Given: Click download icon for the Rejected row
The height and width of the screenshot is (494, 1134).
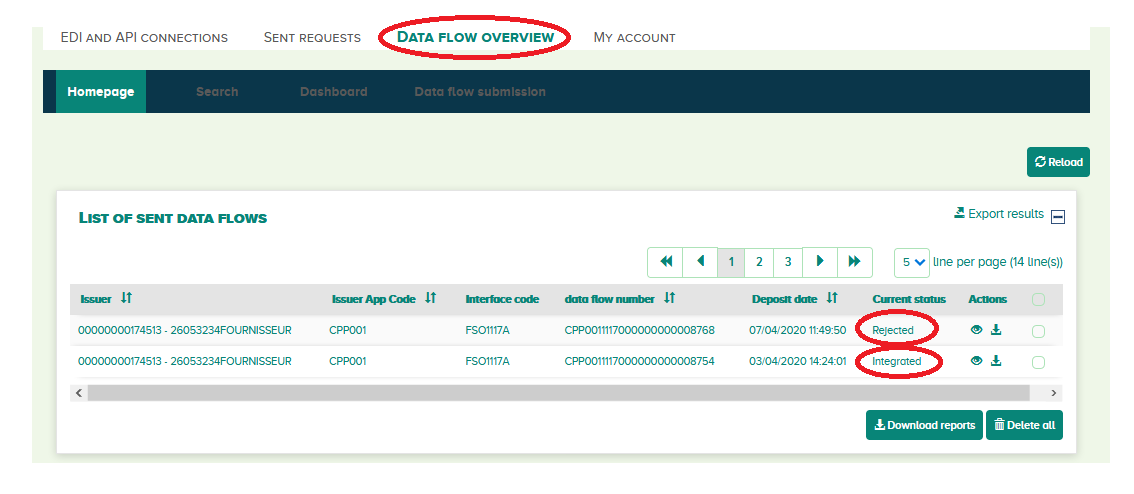Looking at the screenshot, I should (x=996, y=331).
